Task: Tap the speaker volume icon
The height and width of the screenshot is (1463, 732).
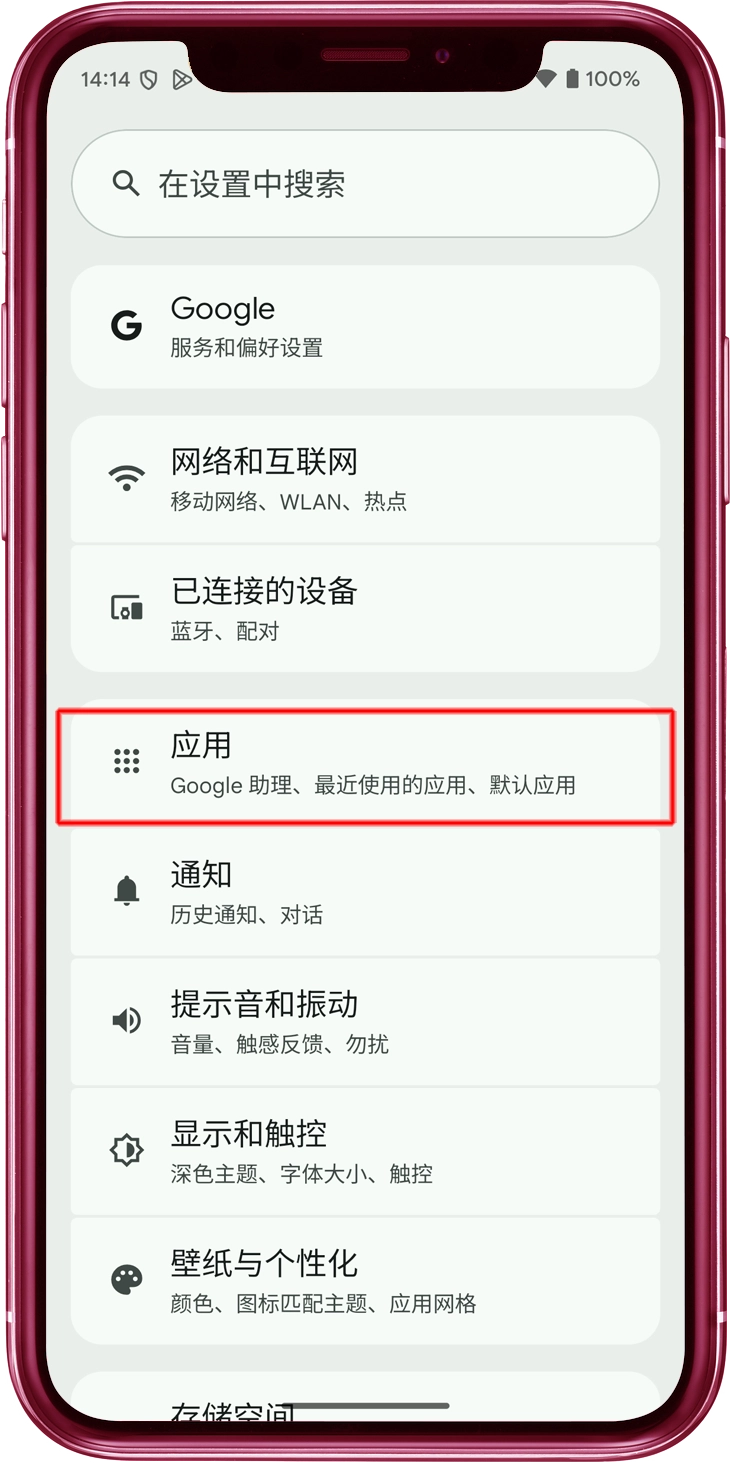Action: point(126,1020)
